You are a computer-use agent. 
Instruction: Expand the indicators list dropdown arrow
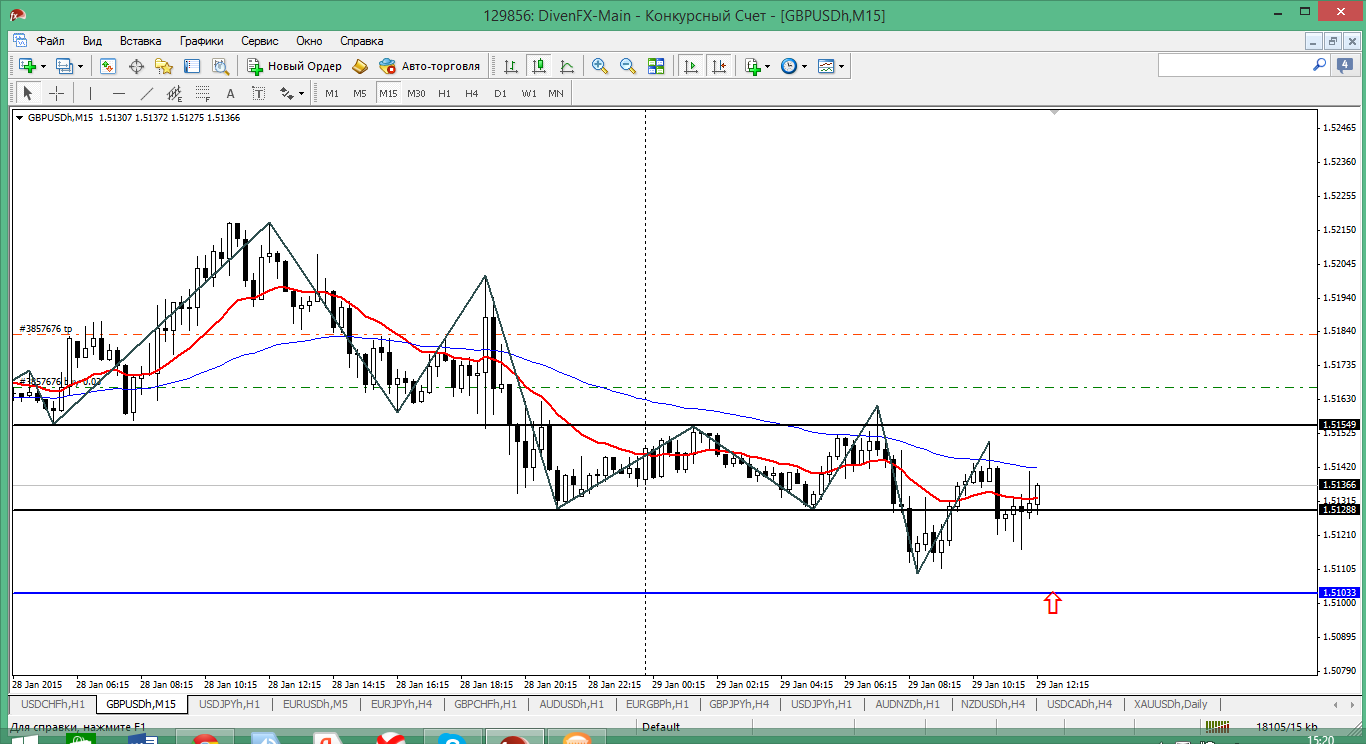click(x=767, y=66)
